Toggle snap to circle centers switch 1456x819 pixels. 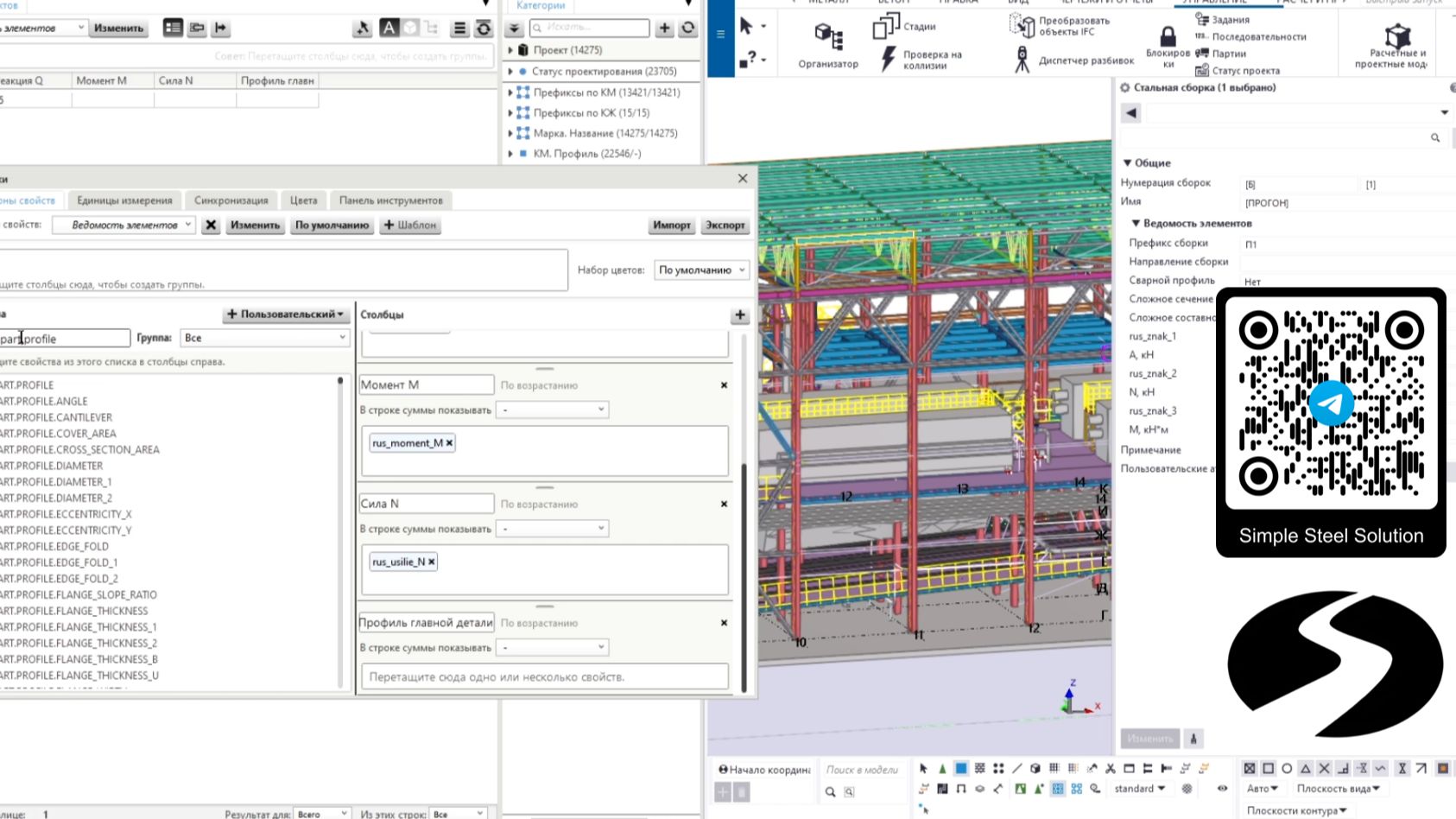[1287, 768]
